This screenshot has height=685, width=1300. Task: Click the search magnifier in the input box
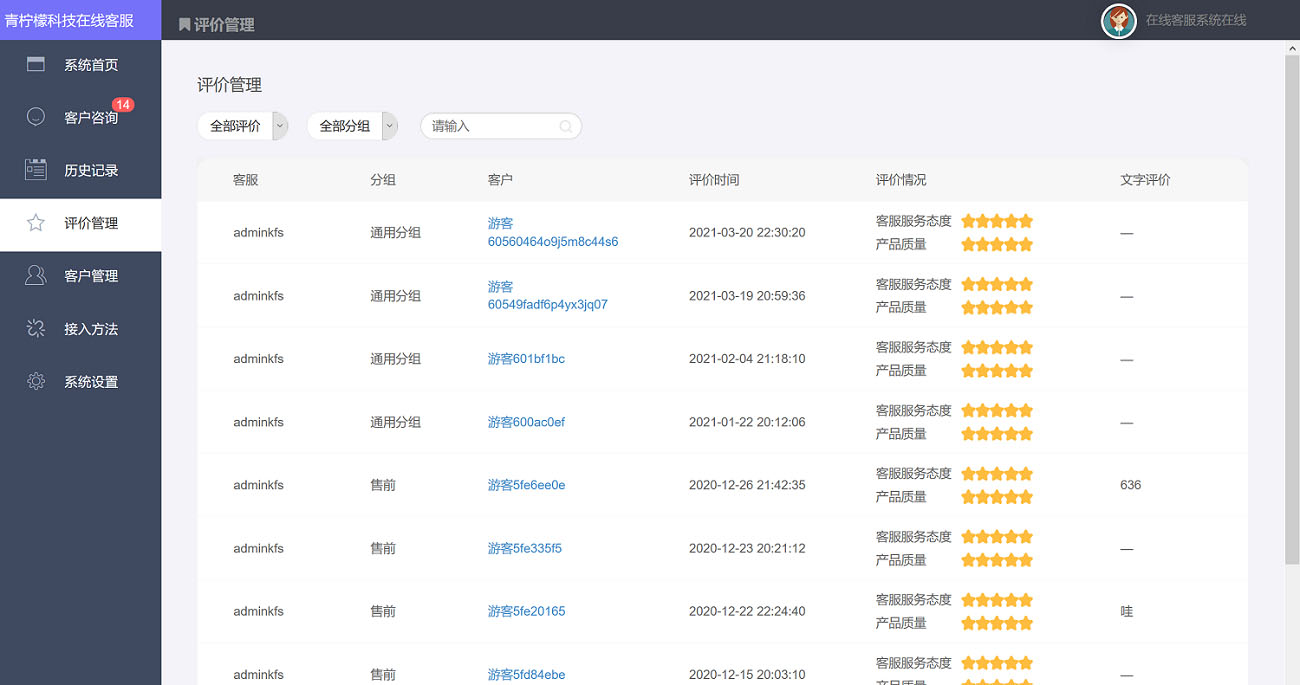pyautogui.click(x=566, y=126)
